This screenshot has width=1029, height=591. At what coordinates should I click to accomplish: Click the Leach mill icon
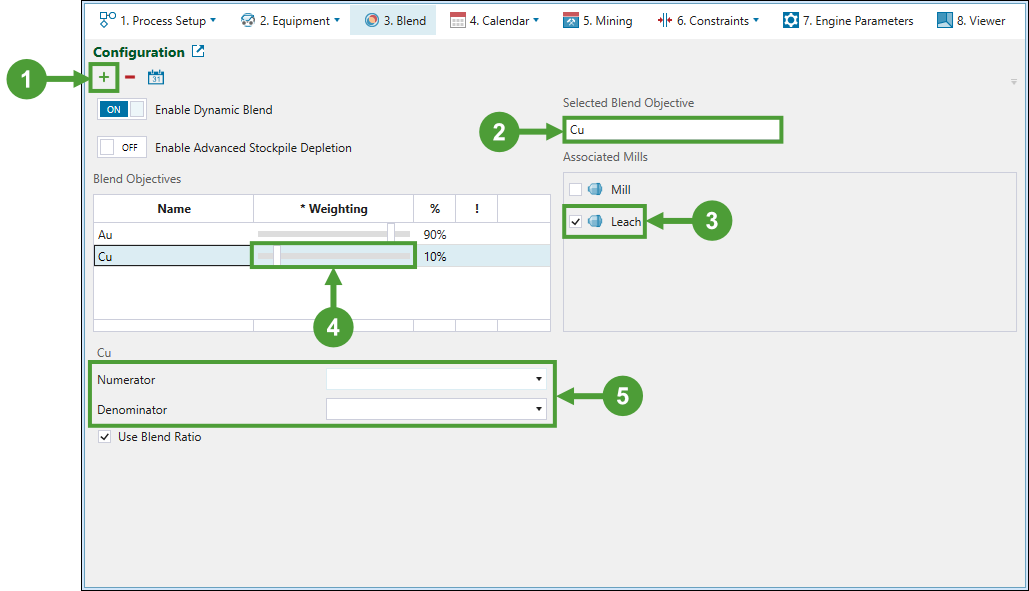click(x=594, y=222)
